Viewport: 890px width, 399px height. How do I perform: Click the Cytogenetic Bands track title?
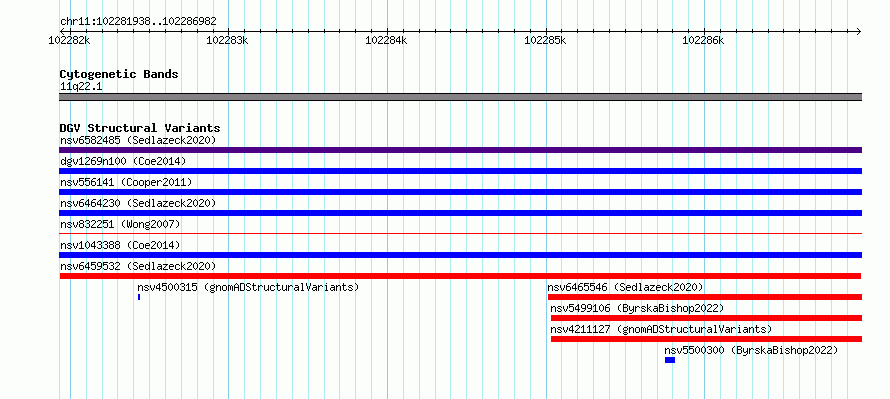pyautogui.click(x=119, y=74)
